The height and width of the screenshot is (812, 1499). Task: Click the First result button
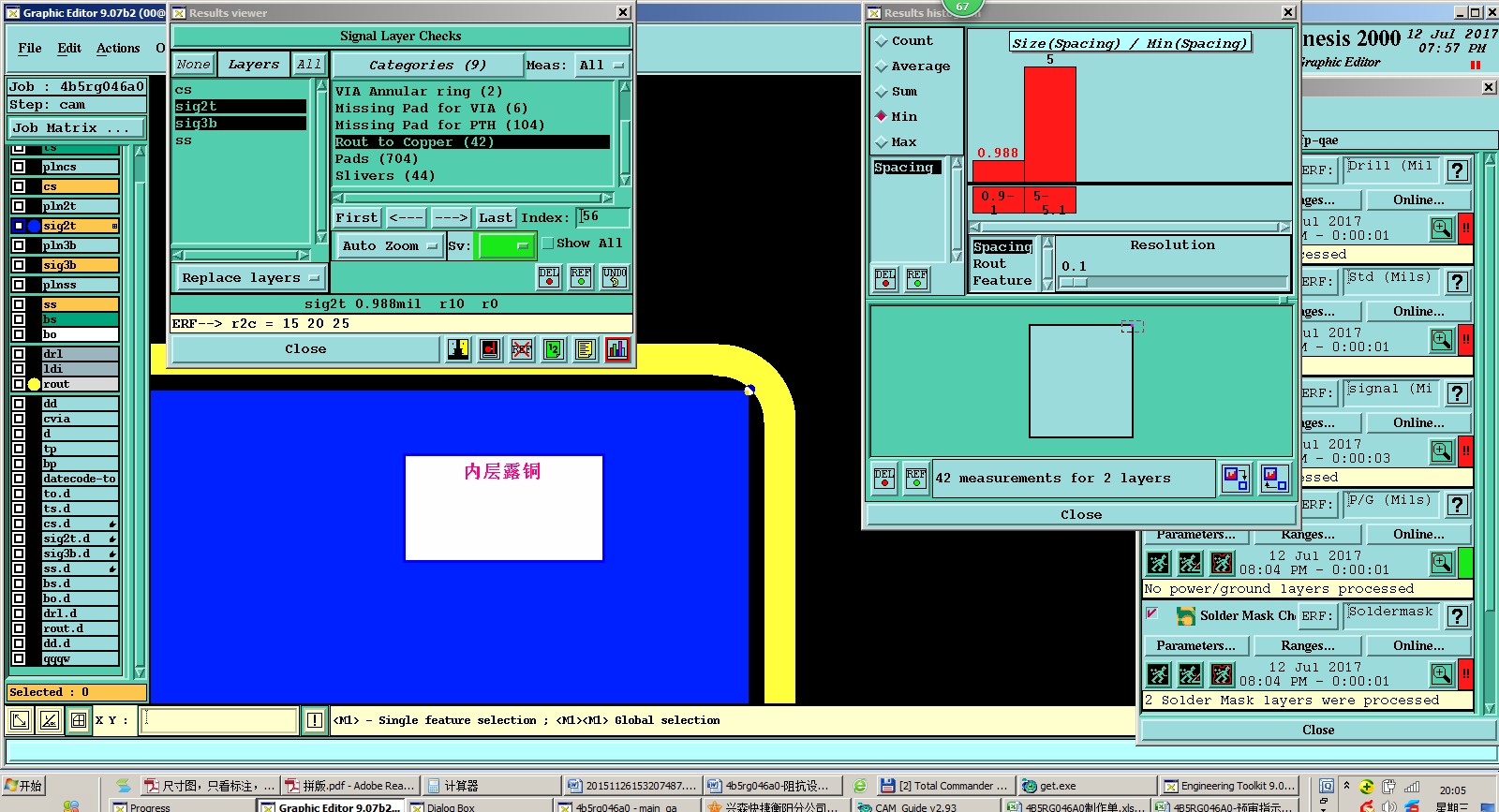pyautogui.click(x=356, y=217)
